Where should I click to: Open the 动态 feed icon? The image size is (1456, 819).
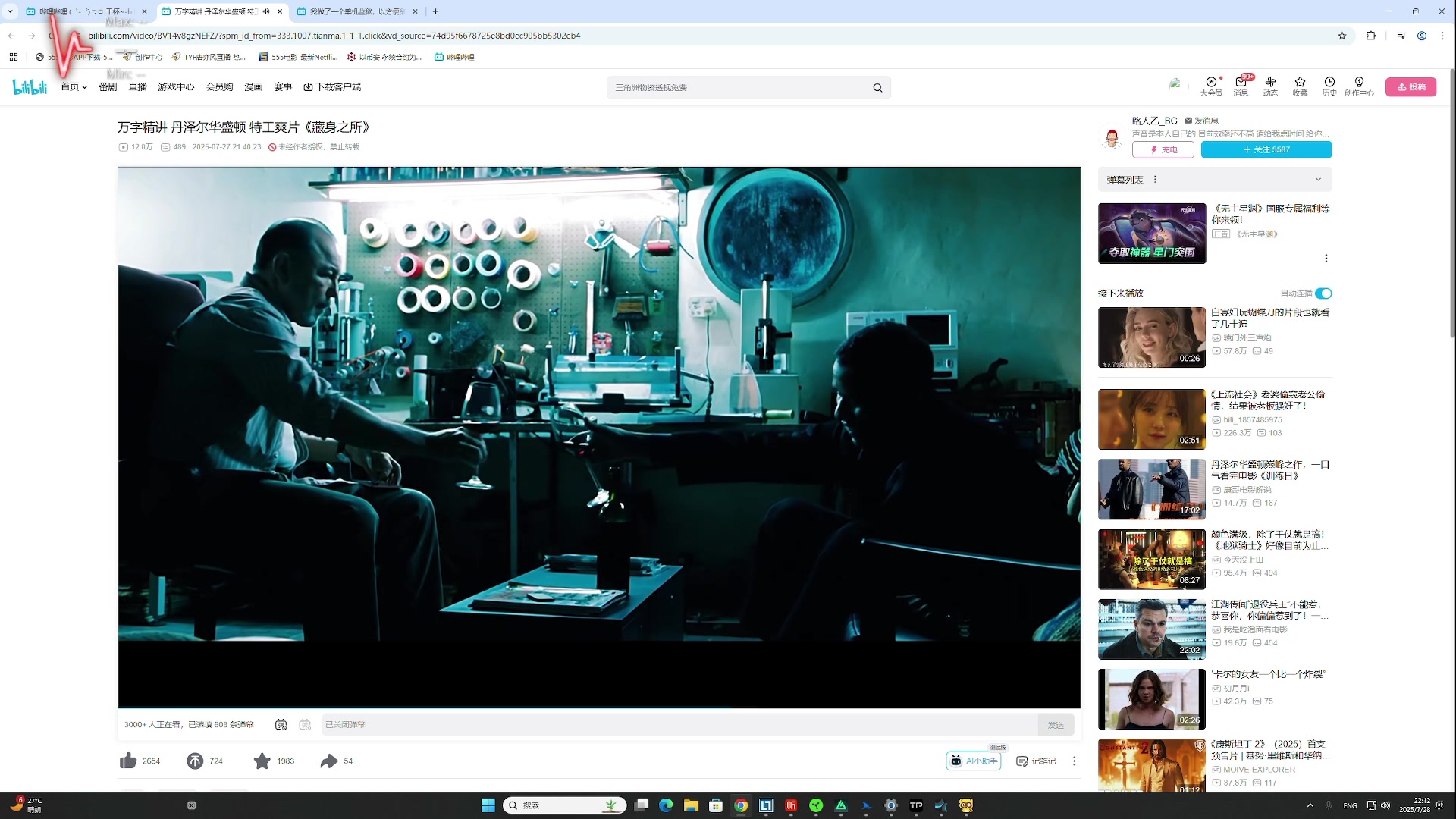1270,86
